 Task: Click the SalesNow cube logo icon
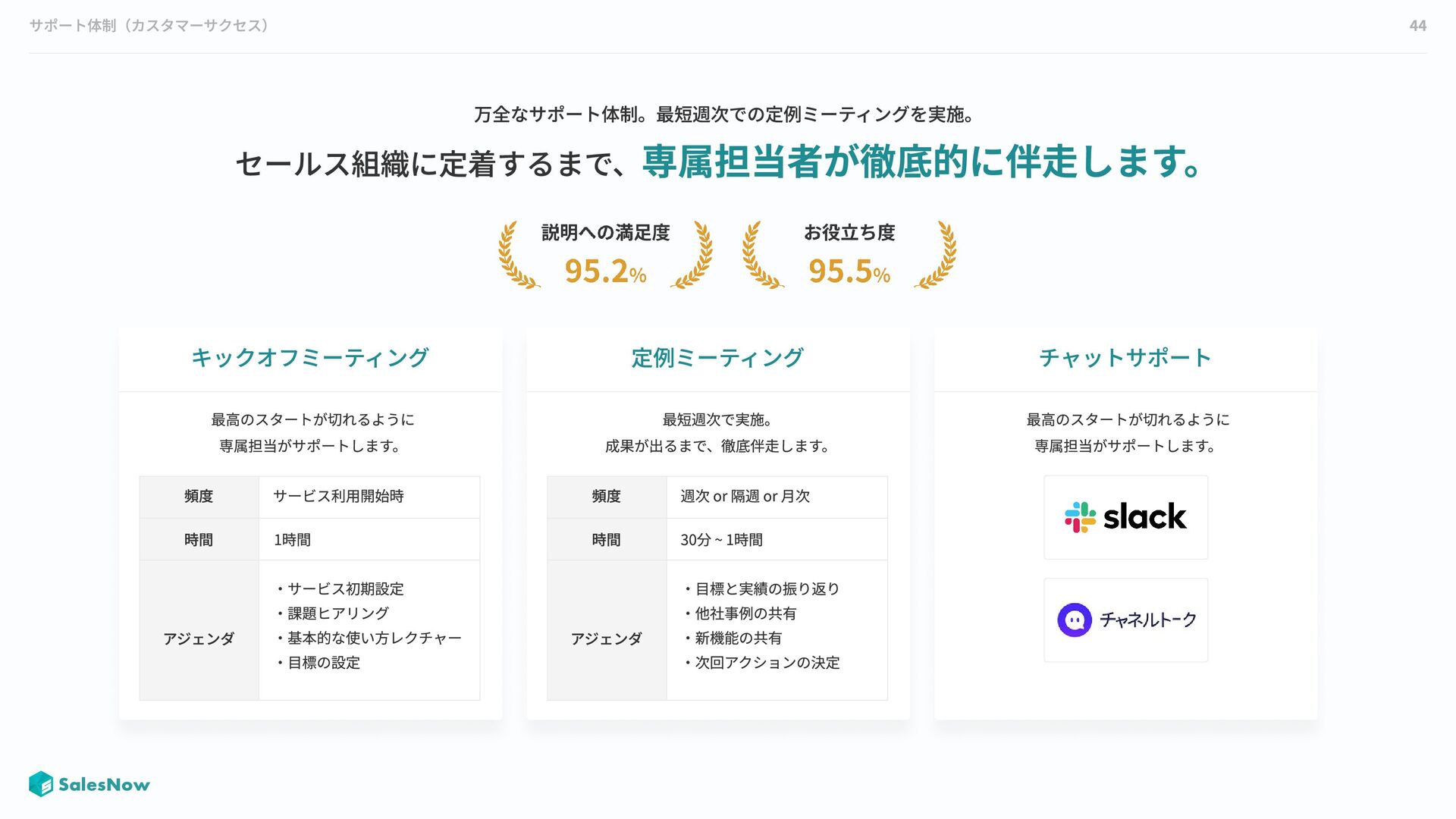(x=41, y=784)
